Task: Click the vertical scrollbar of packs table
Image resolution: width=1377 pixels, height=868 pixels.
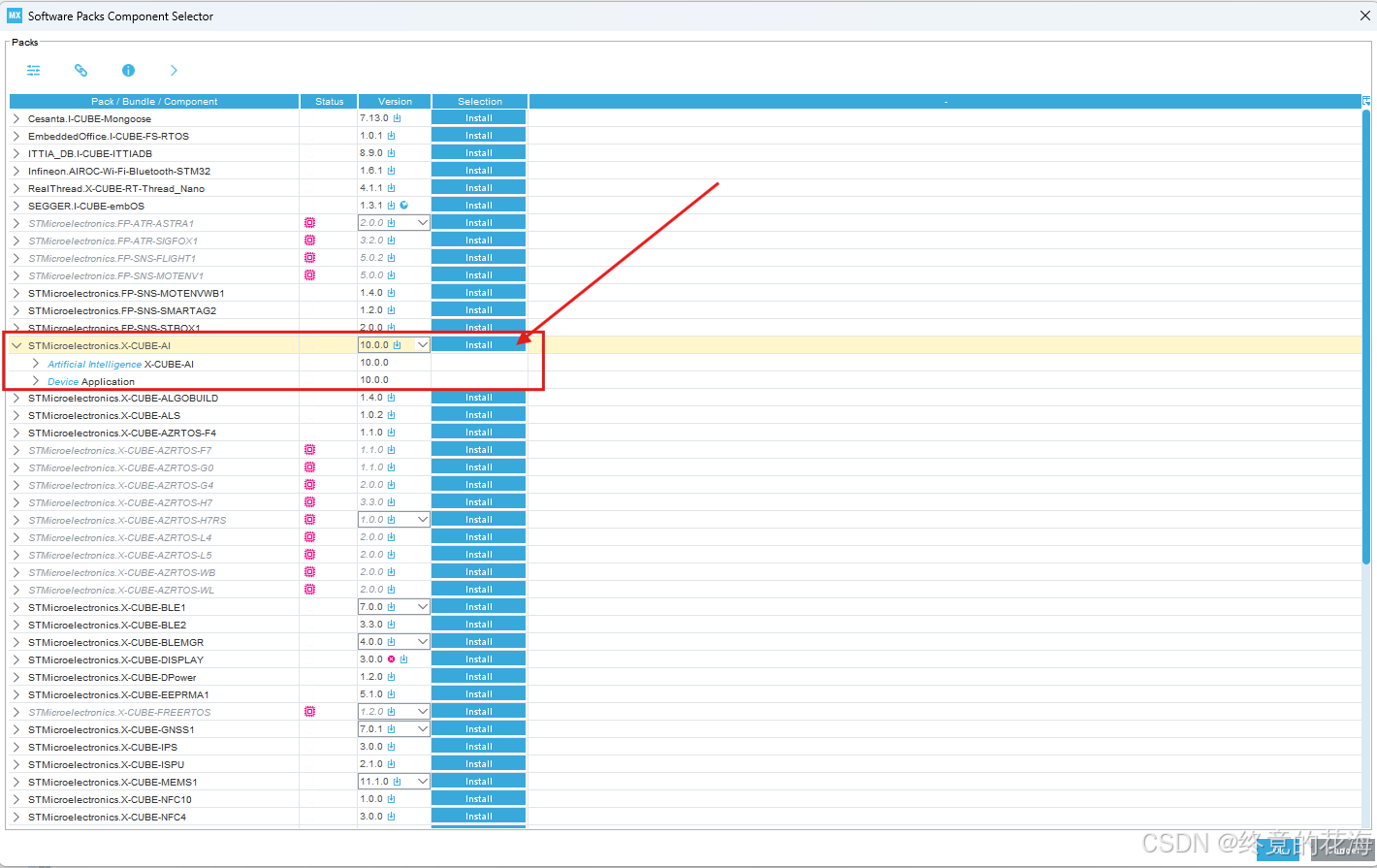Action: click(1366, 337)
